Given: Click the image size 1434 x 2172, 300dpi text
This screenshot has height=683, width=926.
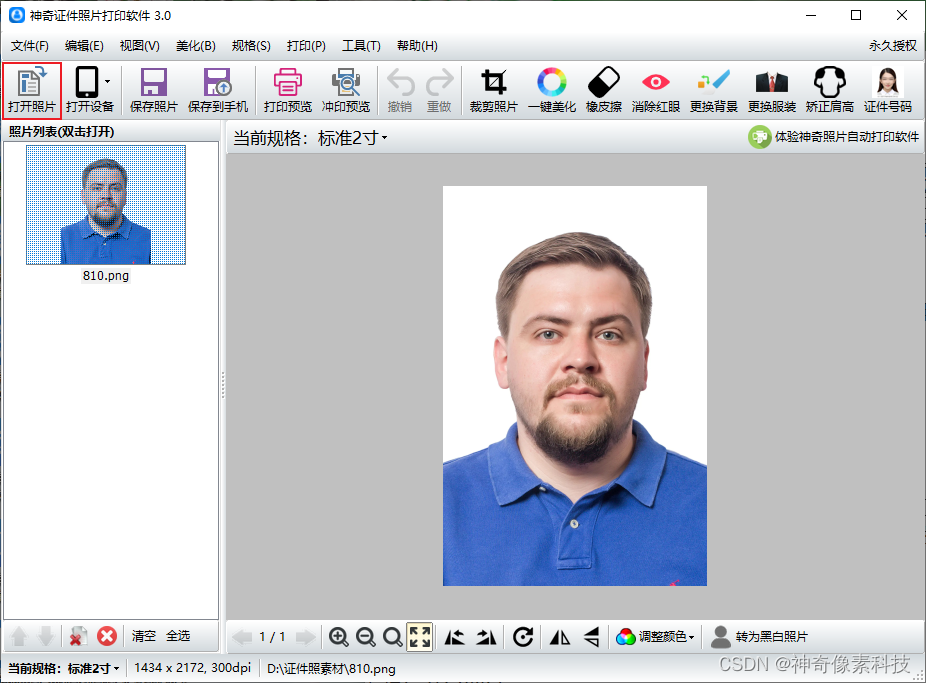Looking at the screenshot, I should [193, 668].
